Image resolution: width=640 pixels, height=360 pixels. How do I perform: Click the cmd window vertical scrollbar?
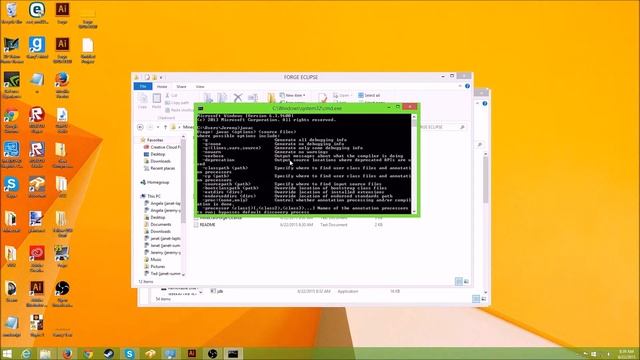coord(414,164)
